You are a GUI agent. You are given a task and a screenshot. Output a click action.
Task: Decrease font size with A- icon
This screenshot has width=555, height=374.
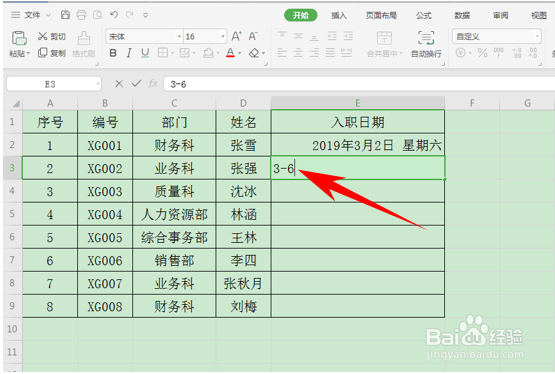(x=253, y=36)
